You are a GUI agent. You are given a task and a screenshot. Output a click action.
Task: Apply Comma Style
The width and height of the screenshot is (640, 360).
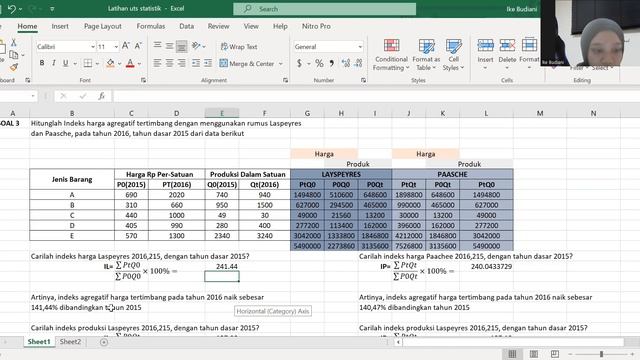[x=331, y=63]
